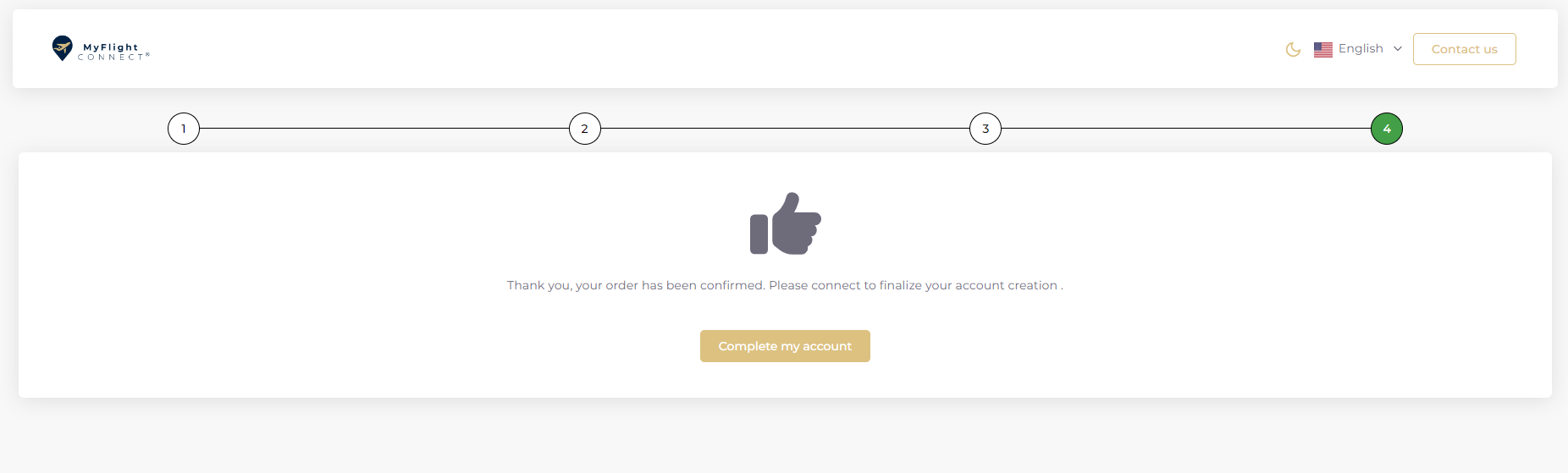The width and height of the screenshot is (1568, 473).
Task: Click the US flag icon
Action: 1322,49
